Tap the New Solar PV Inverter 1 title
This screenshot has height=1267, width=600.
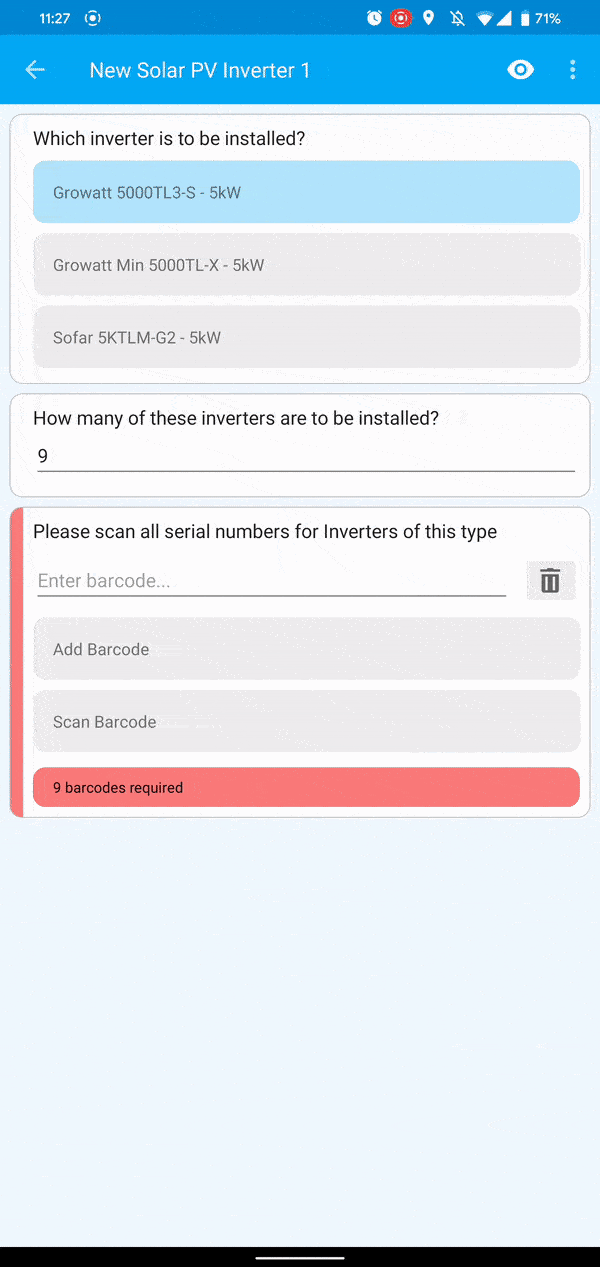[x=200, y=70]
